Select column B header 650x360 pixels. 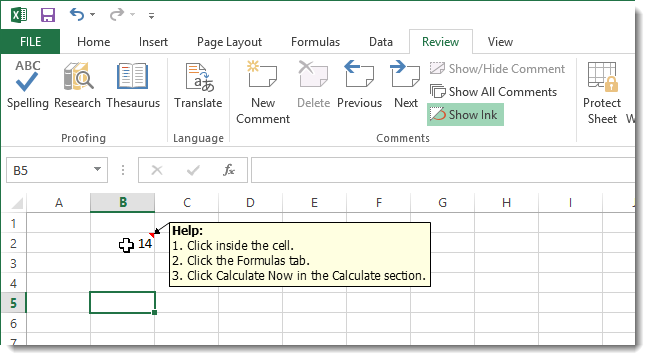tap(123, 203)
